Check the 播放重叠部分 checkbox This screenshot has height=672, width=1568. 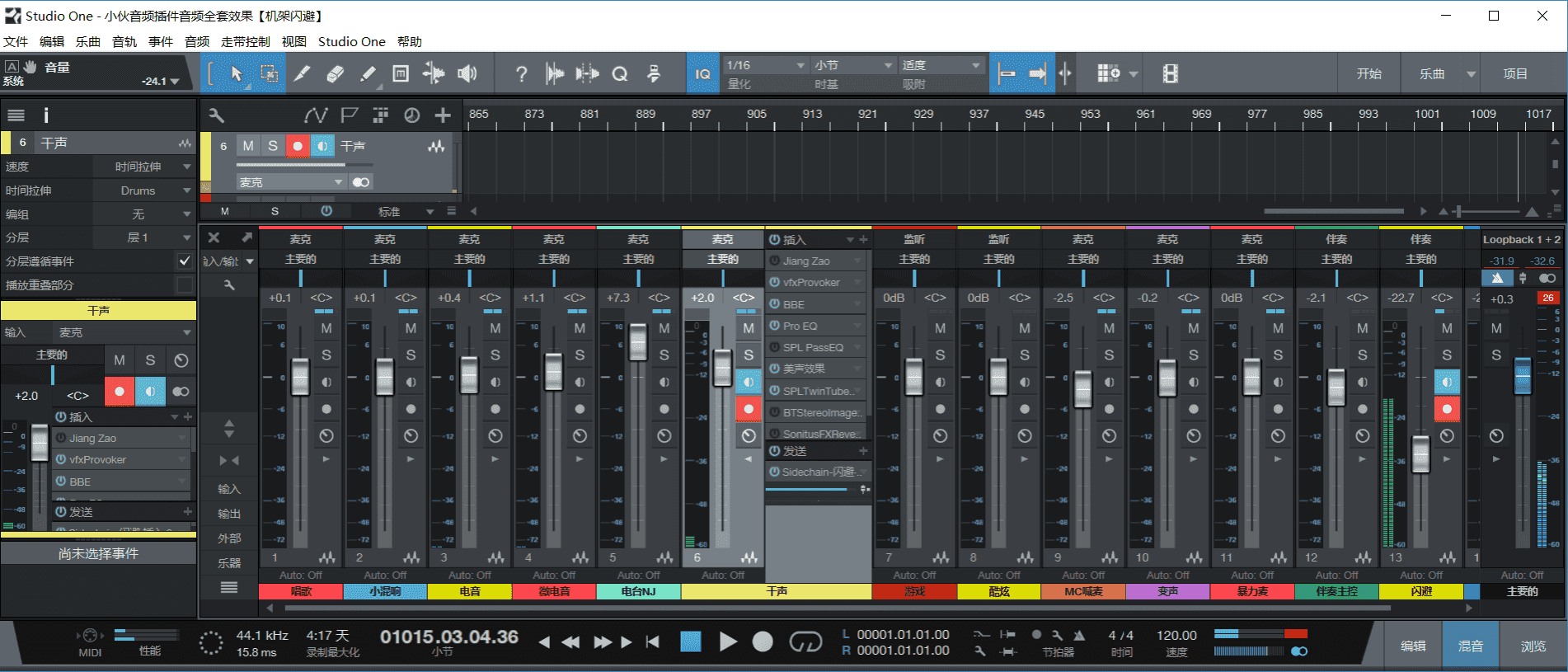(185, 284)
